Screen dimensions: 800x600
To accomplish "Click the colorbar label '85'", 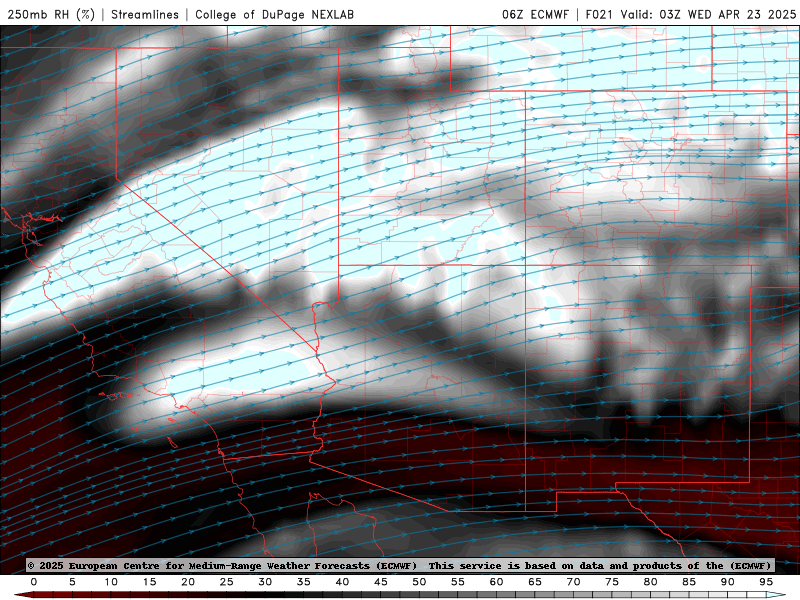I will tap(689, 582).
